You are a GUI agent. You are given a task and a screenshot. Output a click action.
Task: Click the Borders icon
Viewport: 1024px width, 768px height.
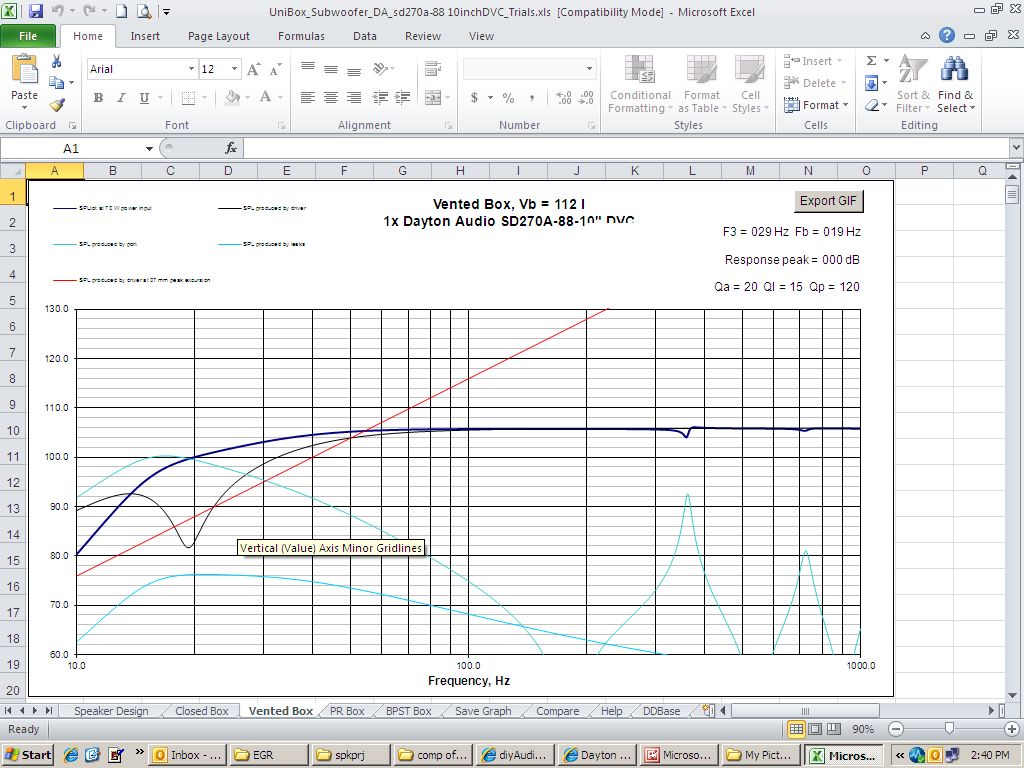tap(188, 98)
